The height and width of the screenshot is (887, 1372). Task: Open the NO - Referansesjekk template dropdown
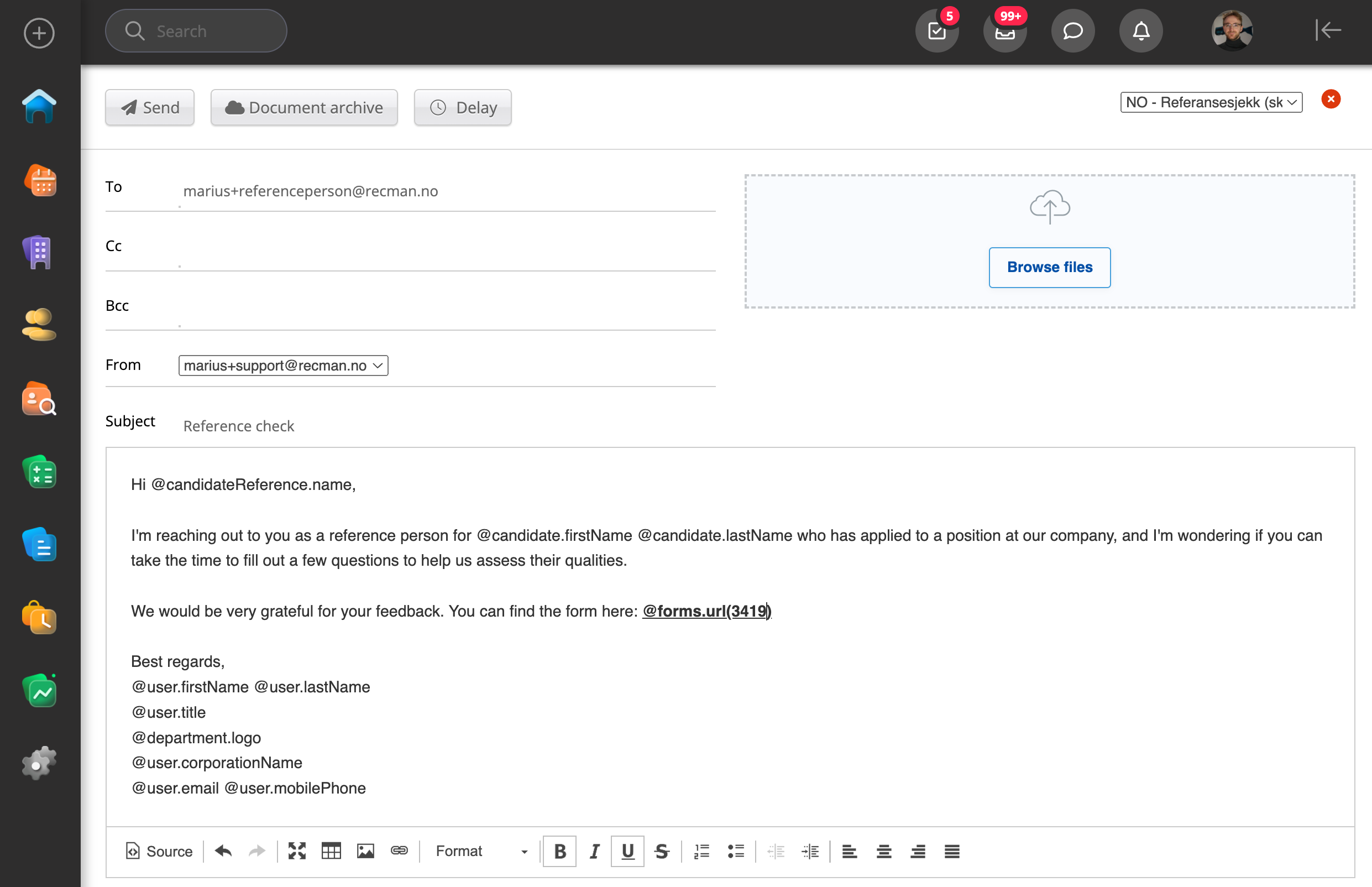point(1211,102)
